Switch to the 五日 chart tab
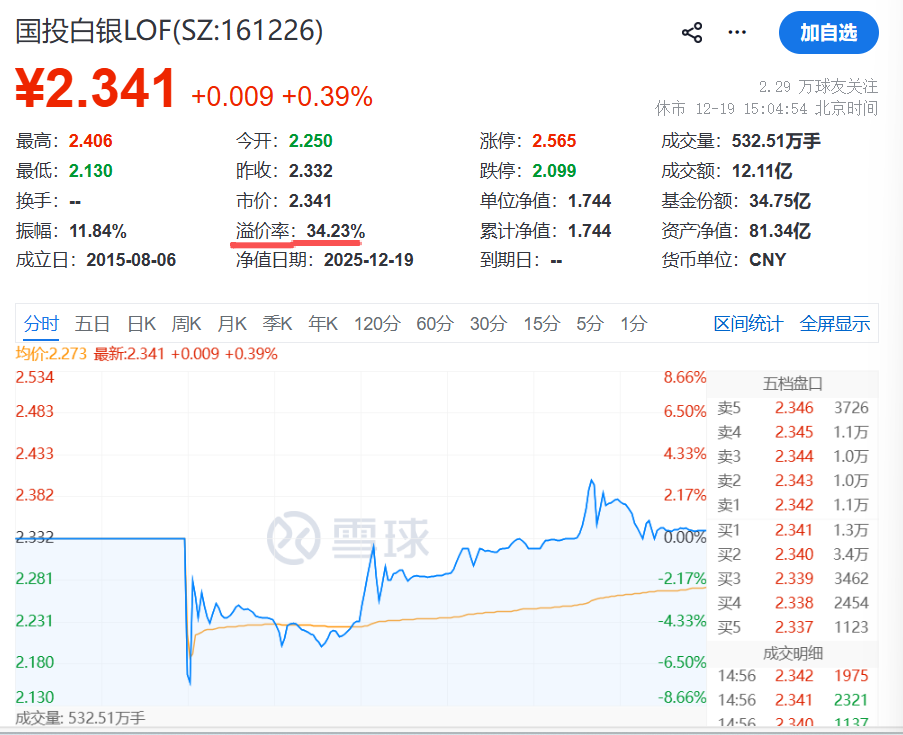903x735 pixels. pos(92,323)
